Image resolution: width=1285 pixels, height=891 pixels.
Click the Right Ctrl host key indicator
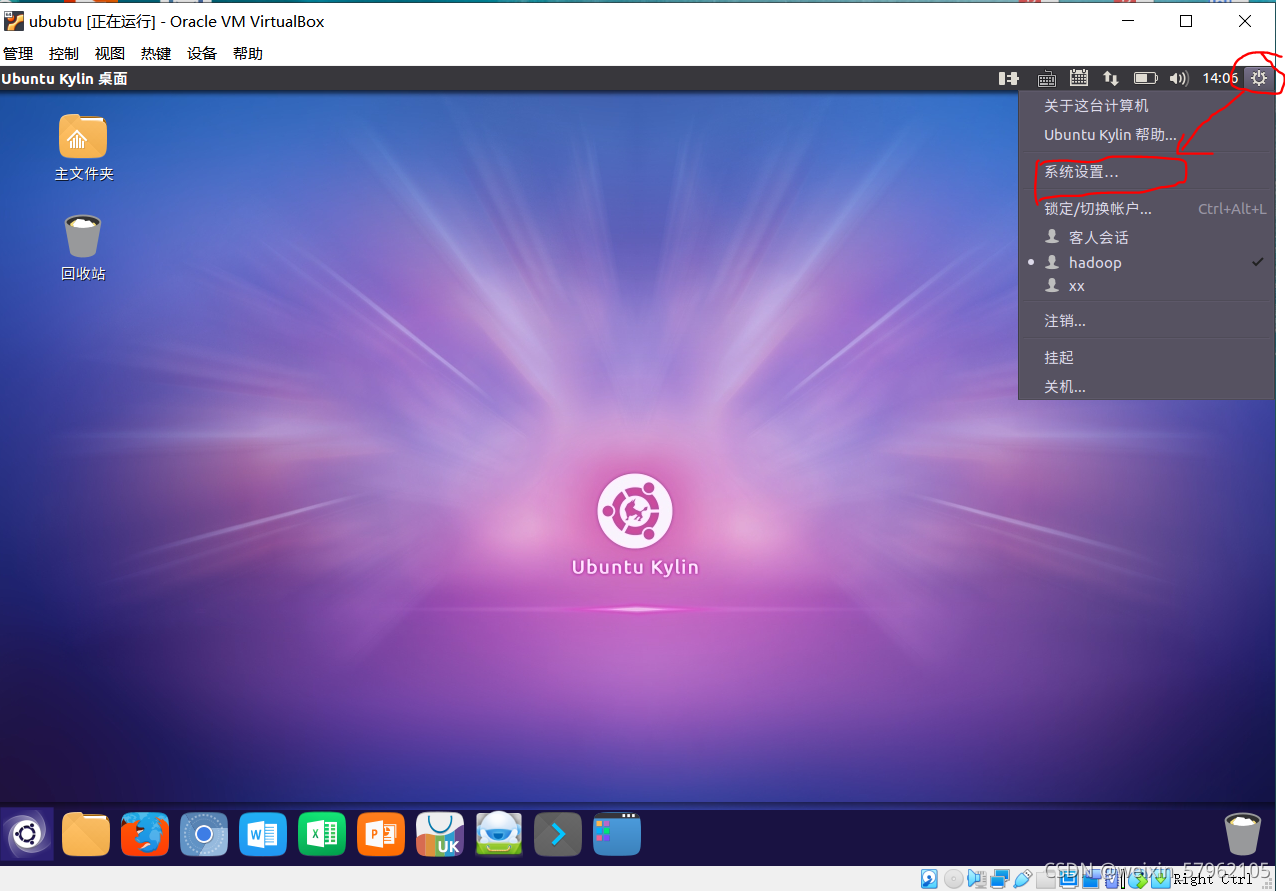(1212, 880)
